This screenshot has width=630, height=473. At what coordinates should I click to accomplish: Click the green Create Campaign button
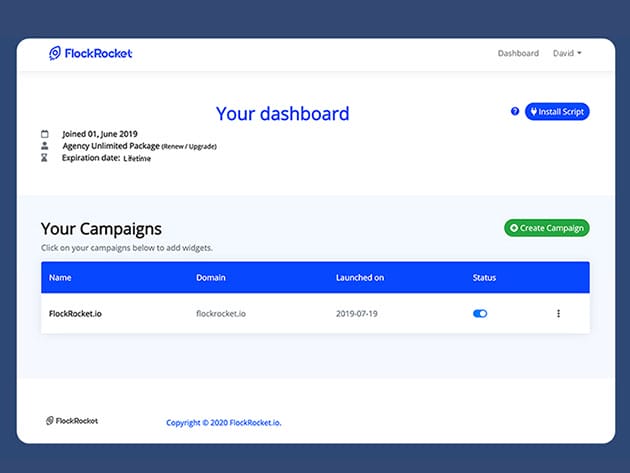pyautogui.click(x=546, y=228)
